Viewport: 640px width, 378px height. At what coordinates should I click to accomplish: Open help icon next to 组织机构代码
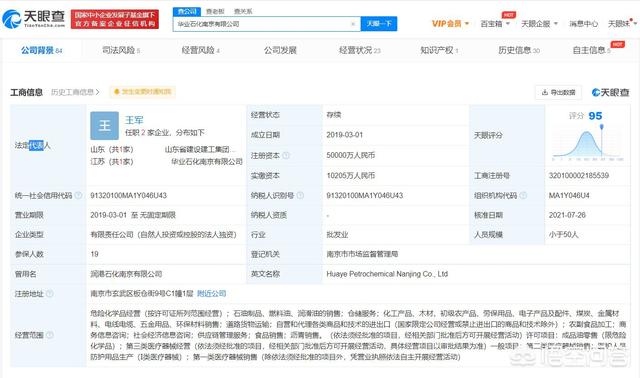(x=523, y=196)
